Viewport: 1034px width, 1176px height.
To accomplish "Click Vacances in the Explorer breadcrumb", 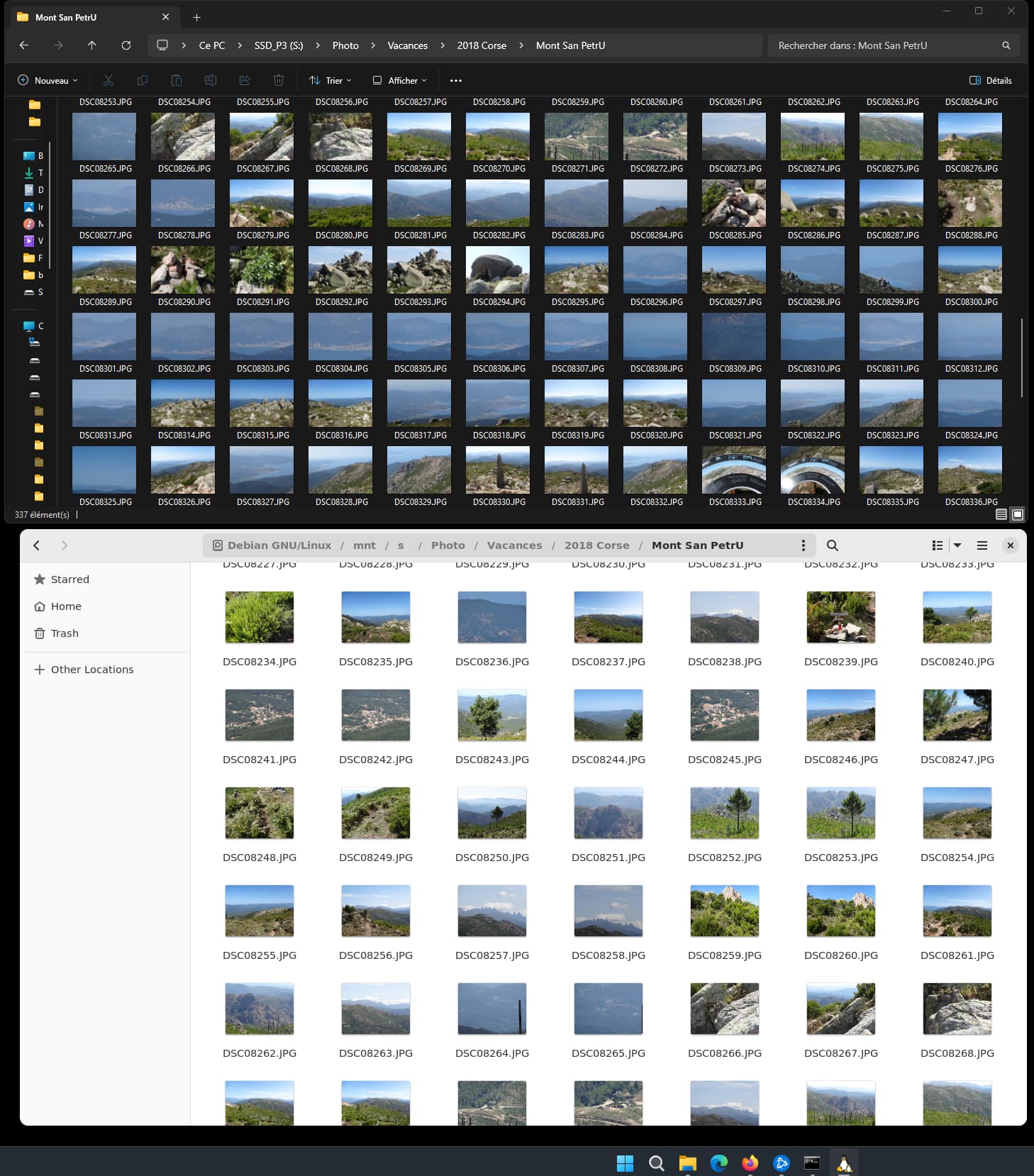I will click(x=407, y=45).
